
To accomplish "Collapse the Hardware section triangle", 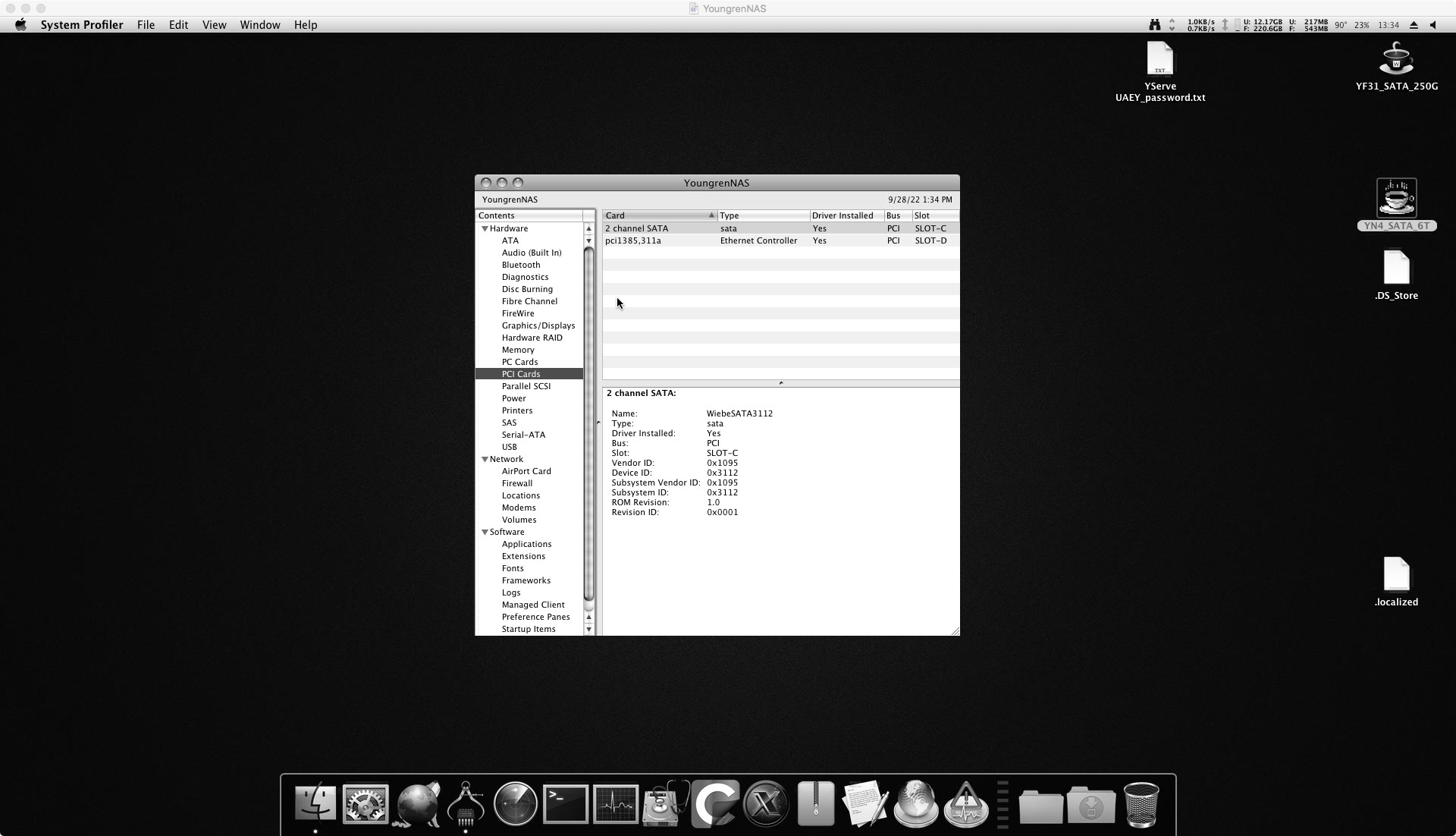I will point(485,228).
